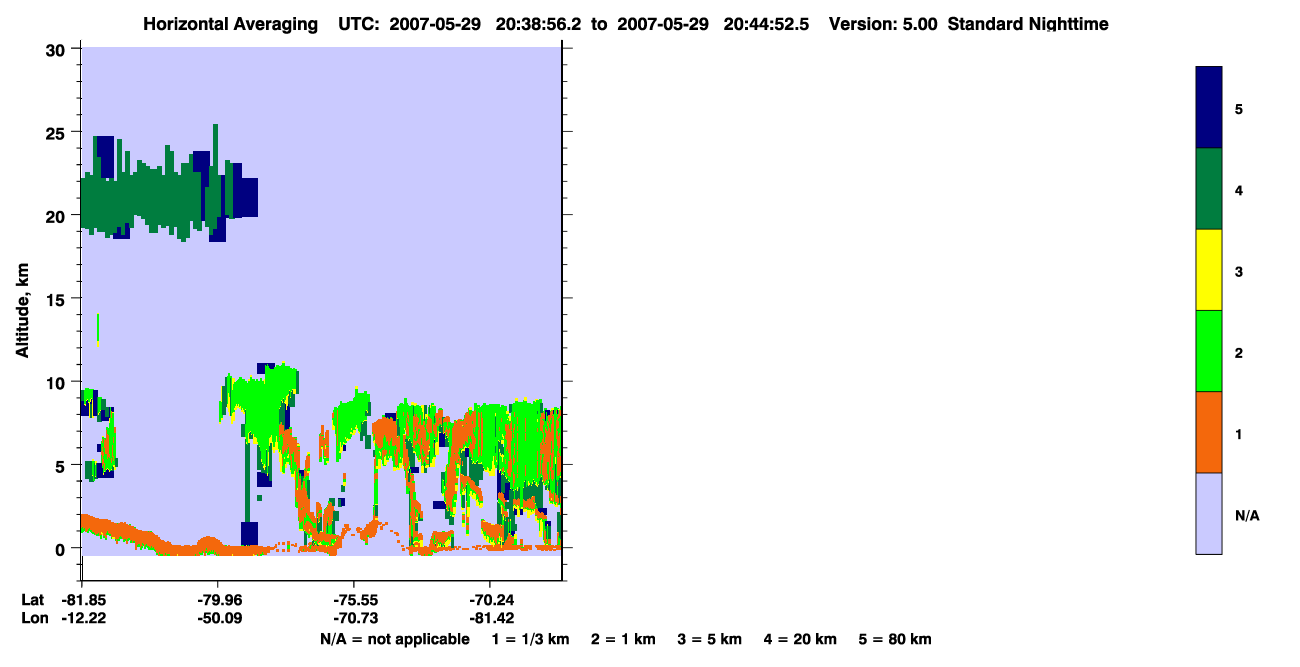Screen dimensions: 1300x667
Task: Click the 'Lon' row label
Action: tap(33, 618)
